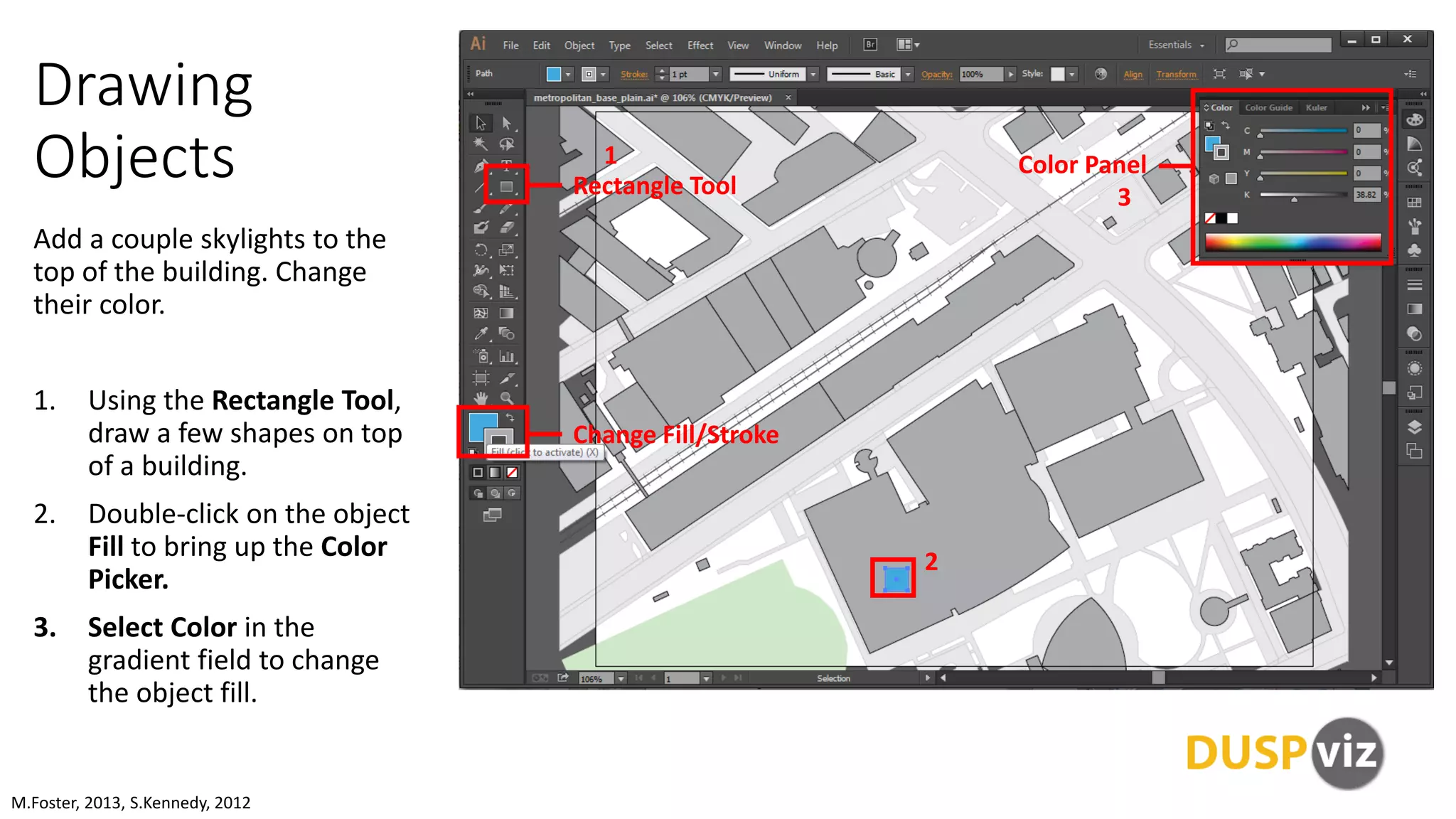The image size is (1456, 819).
Task: Select the Eraser tool
Action: (507, 228)
